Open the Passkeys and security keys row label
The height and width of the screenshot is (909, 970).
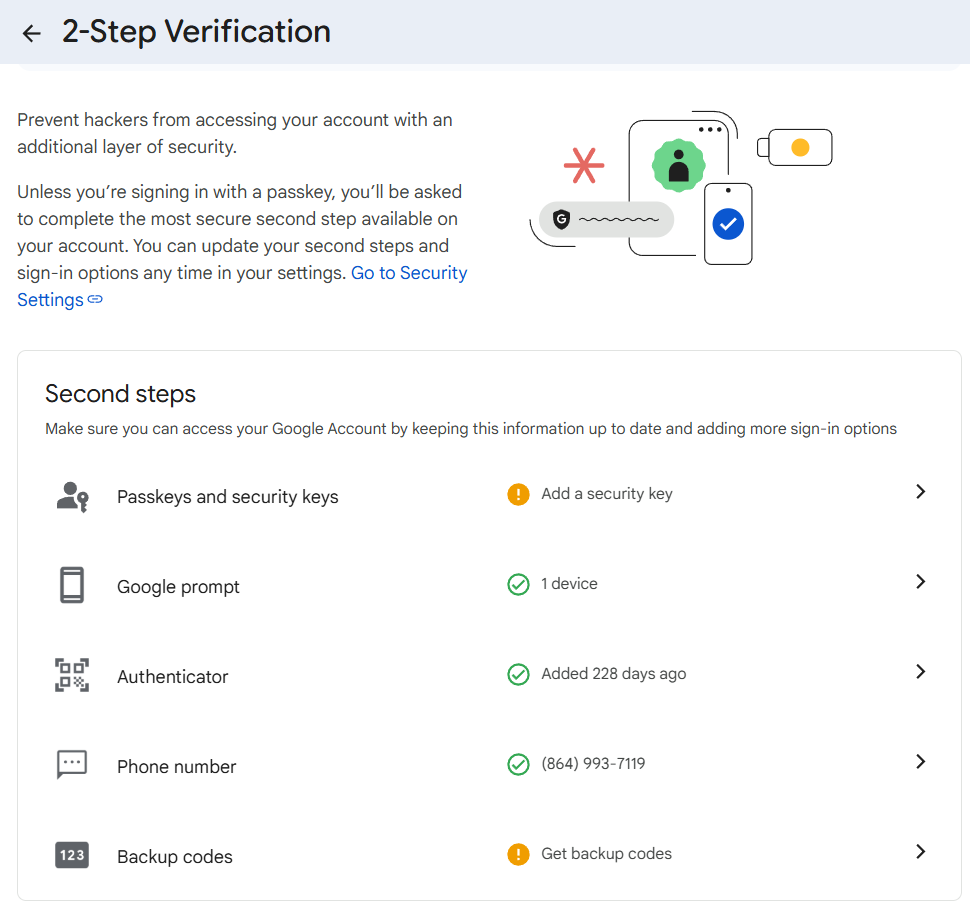click(228, 497)
